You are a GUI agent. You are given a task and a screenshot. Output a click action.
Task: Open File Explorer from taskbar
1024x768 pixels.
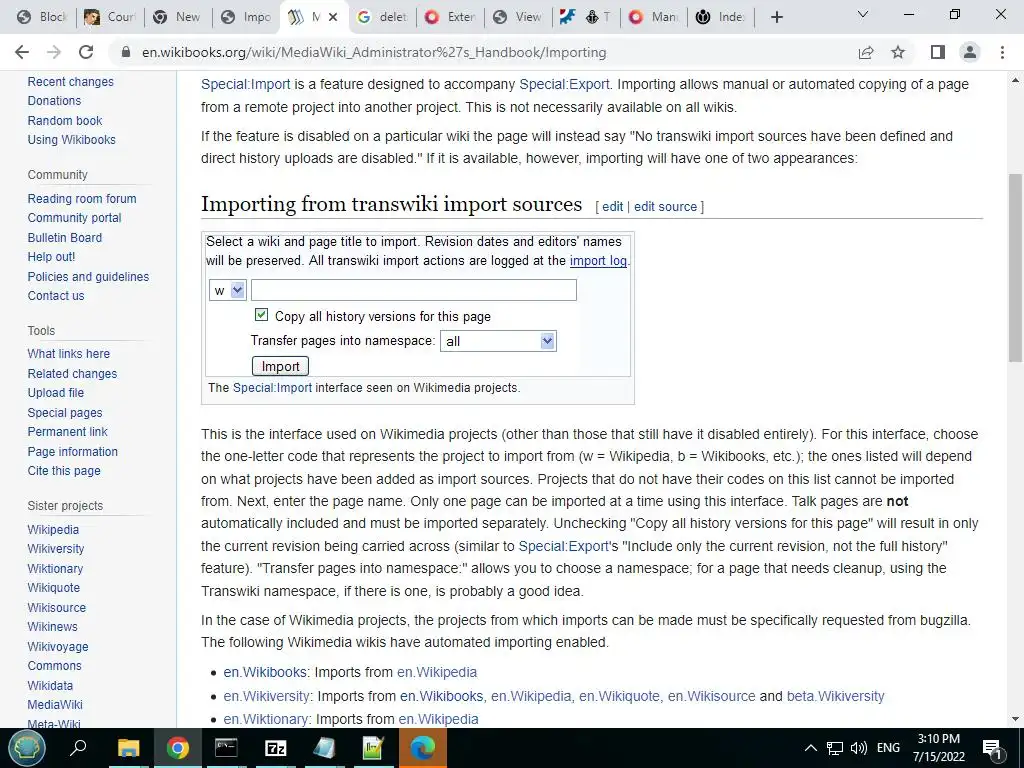(x=129, y=748)
